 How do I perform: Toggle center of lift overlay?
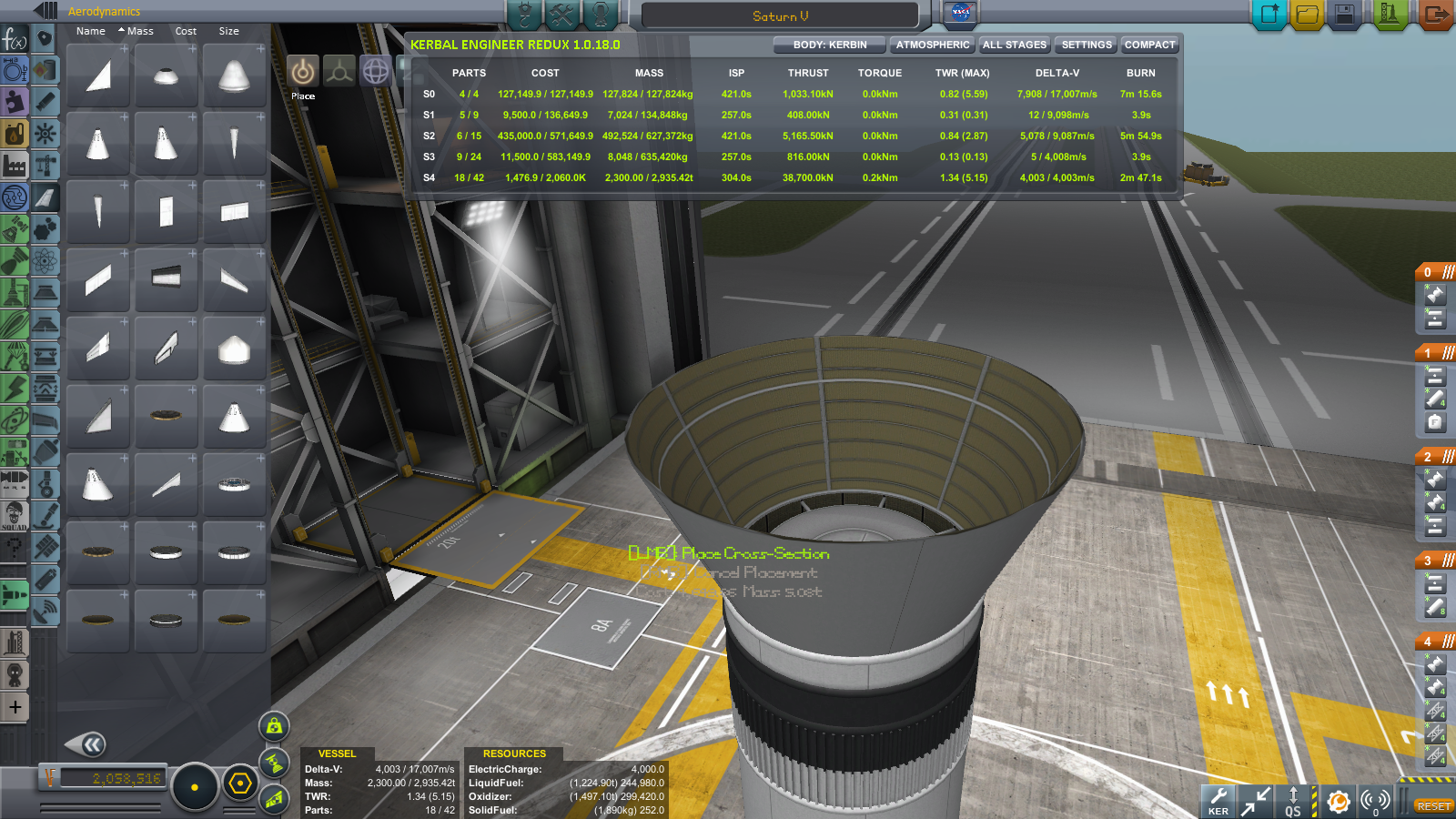[274, 799]
